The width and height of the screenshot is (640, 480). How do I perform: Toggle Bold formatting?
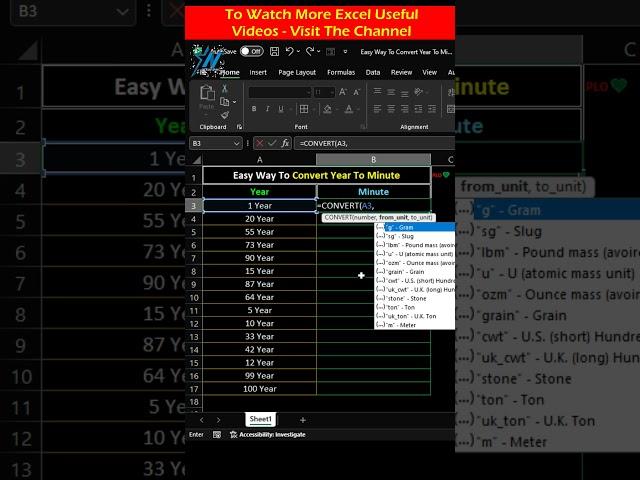point(254,109)
